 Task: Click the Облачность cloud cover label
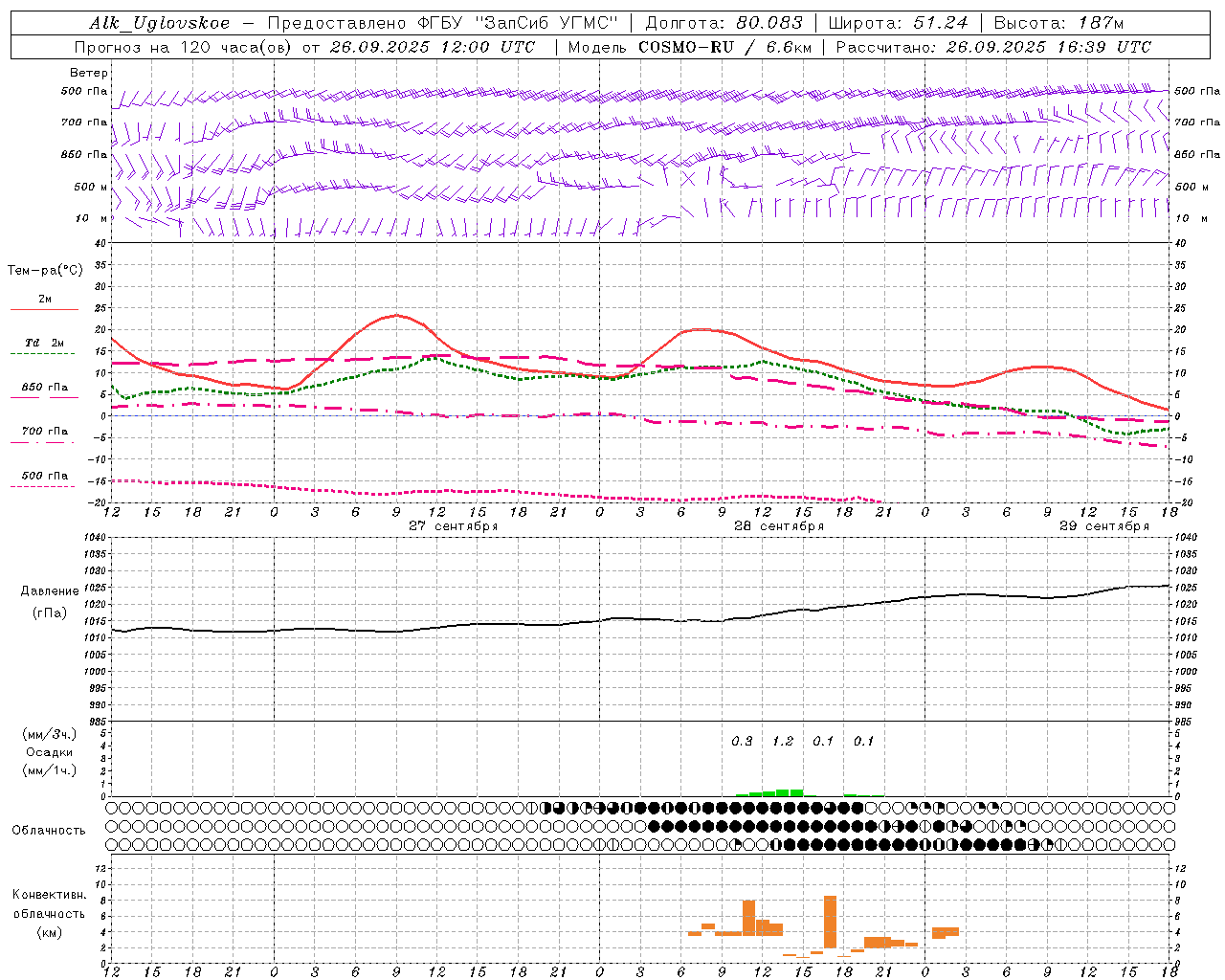coord(49,830)
